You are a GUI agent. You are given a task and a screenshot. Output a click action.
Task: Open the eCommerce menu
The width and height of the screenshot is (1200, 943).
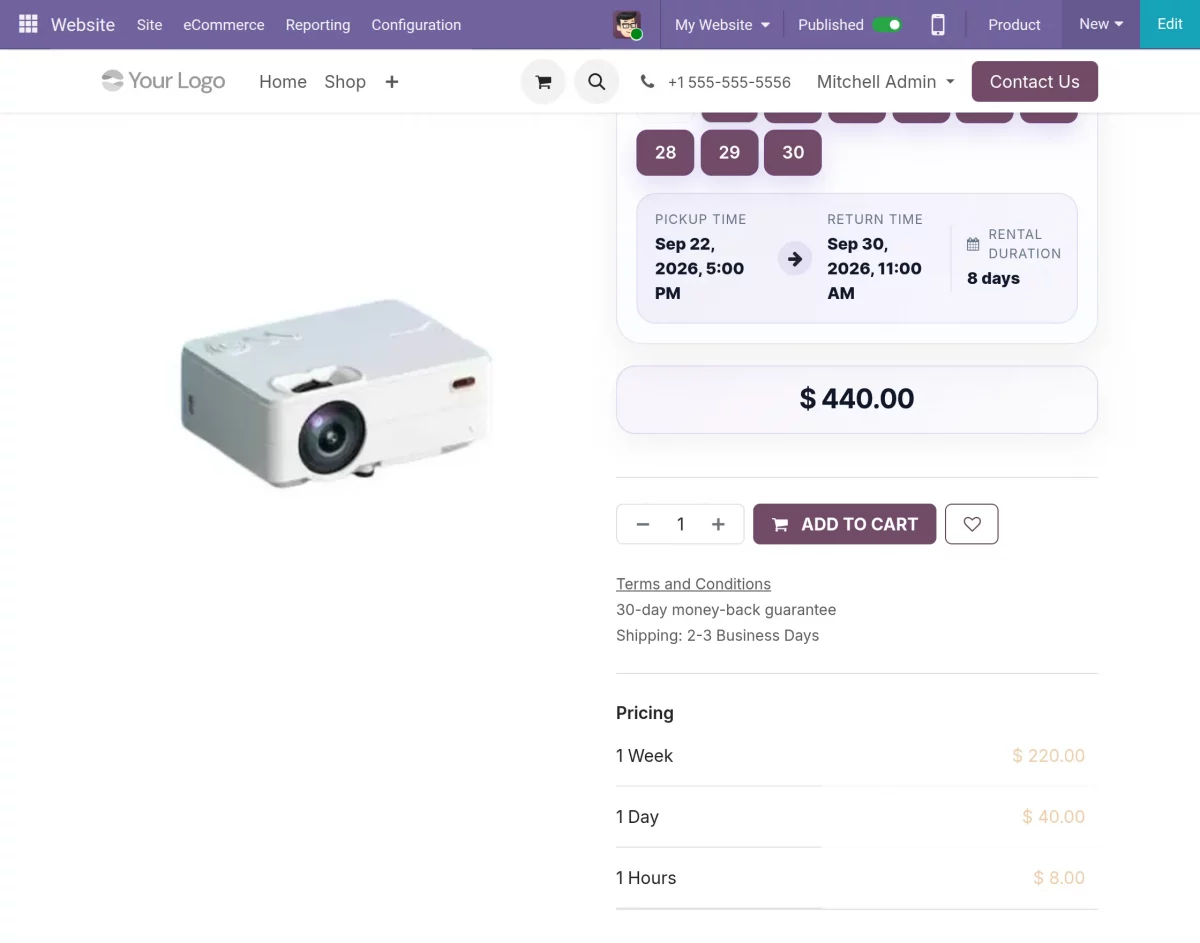coord(224,25)
